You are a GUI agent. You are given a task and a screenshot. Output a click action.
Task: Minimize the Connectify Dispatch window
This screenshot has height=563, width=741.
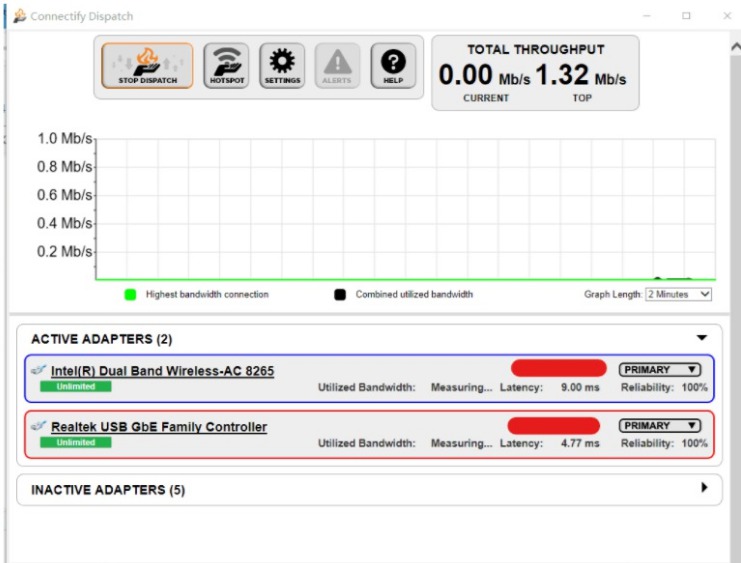pyautogui.click(x=647, y=16)
